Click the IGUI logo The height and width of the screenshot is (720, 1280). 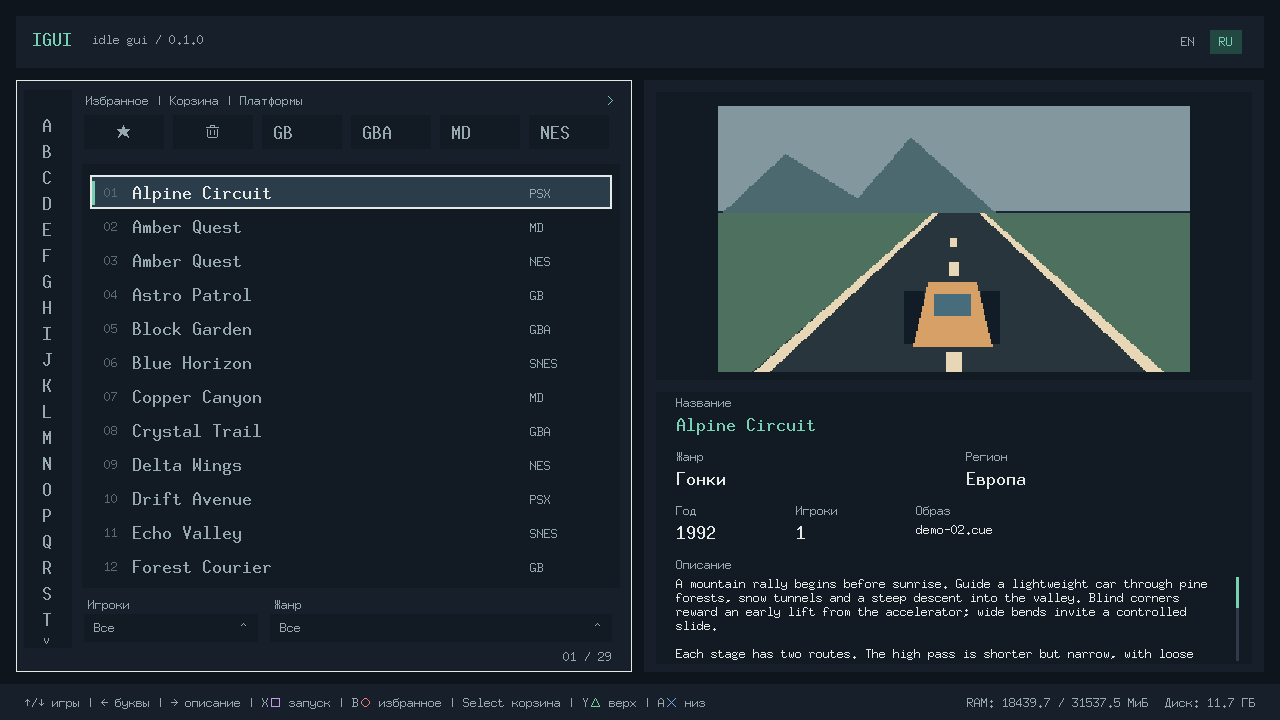point(52,40)
